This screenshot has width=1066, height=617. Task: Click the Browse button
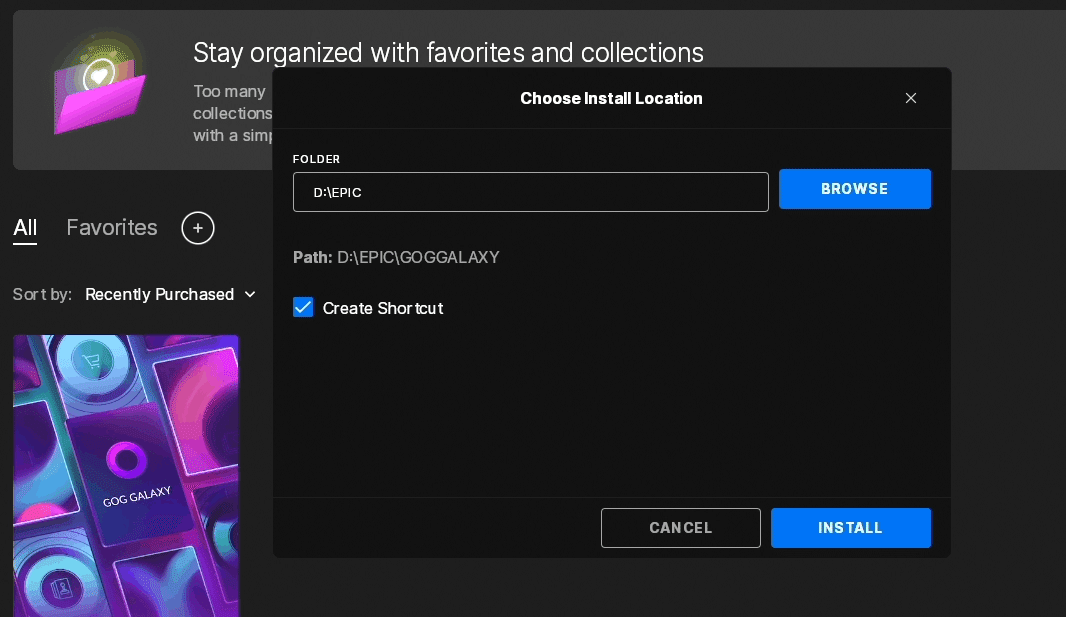855,189
